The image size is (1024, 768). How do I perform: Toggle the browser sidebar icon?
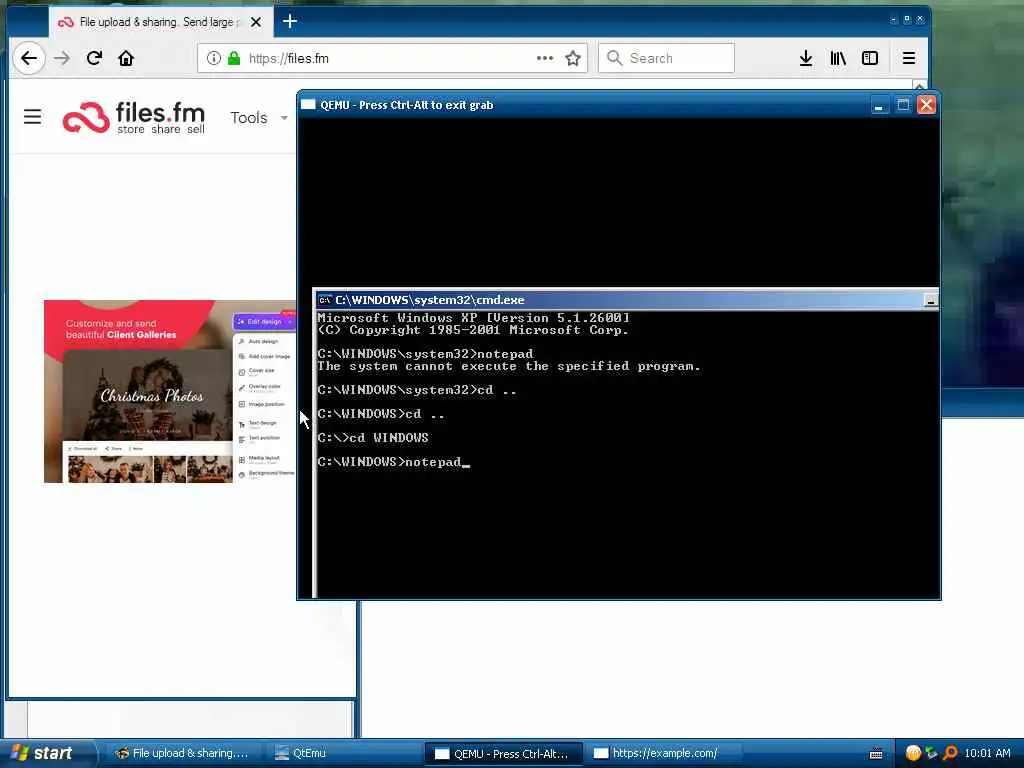(870, 58)
